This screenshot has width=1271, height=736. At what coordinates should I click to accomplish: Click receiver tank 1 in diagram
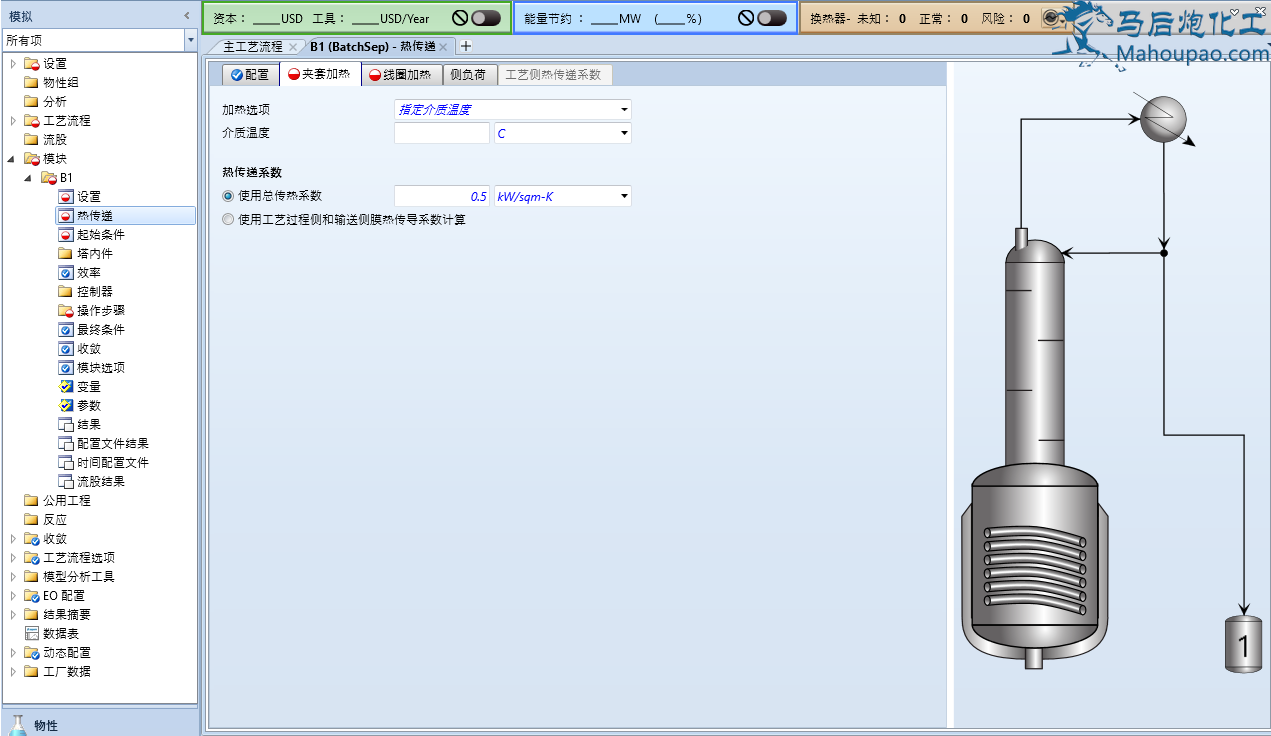[1243, 645]
